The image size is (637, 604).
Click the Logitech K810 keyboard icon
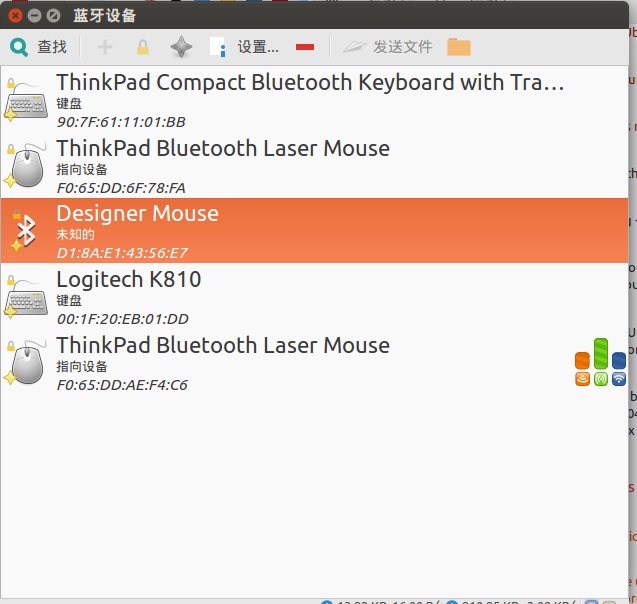click(26, 298)
